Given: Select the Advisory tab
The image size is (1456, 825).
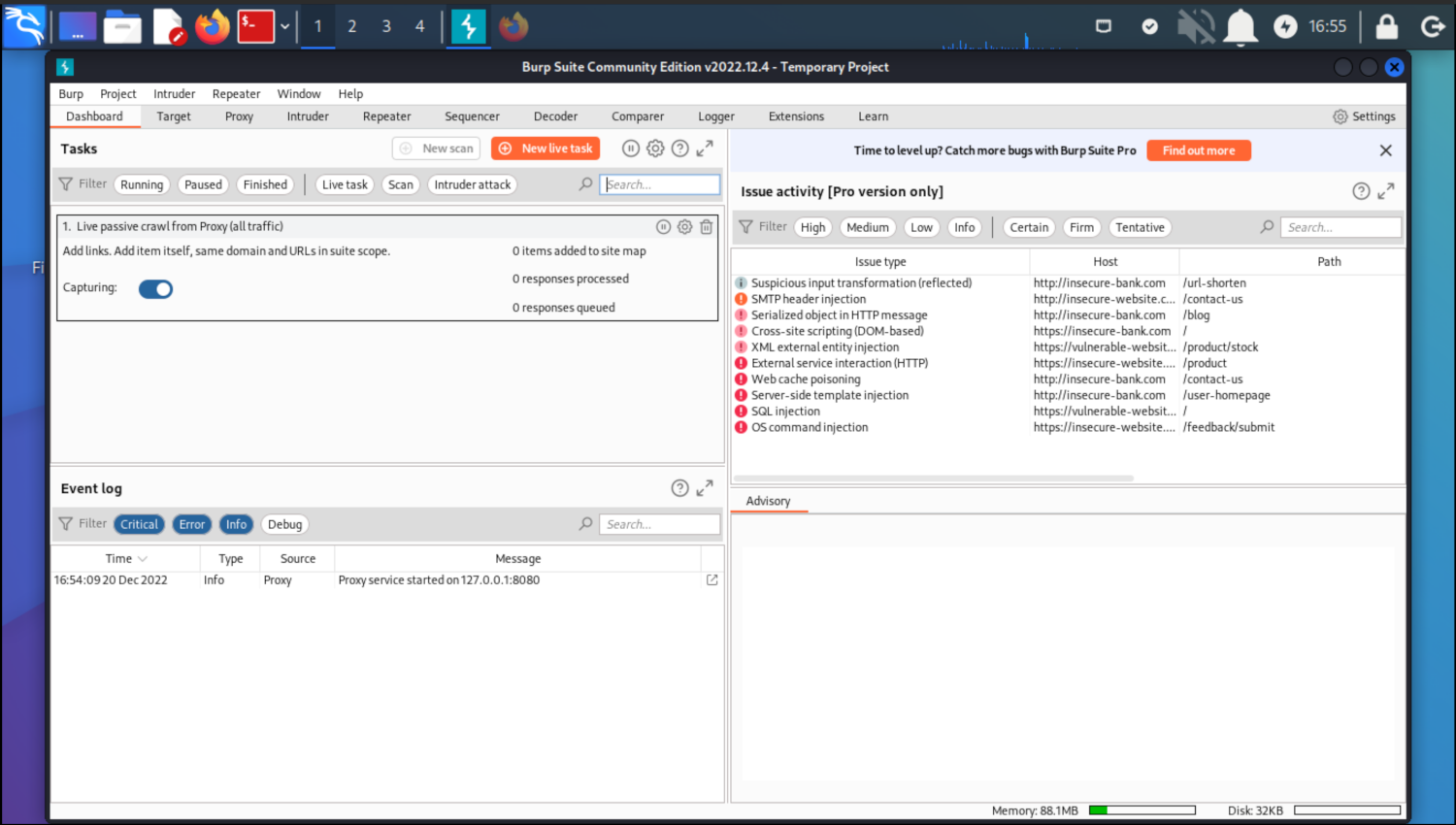Looking at the screenshot, I should pyautogui.click(x=769, y=501).
